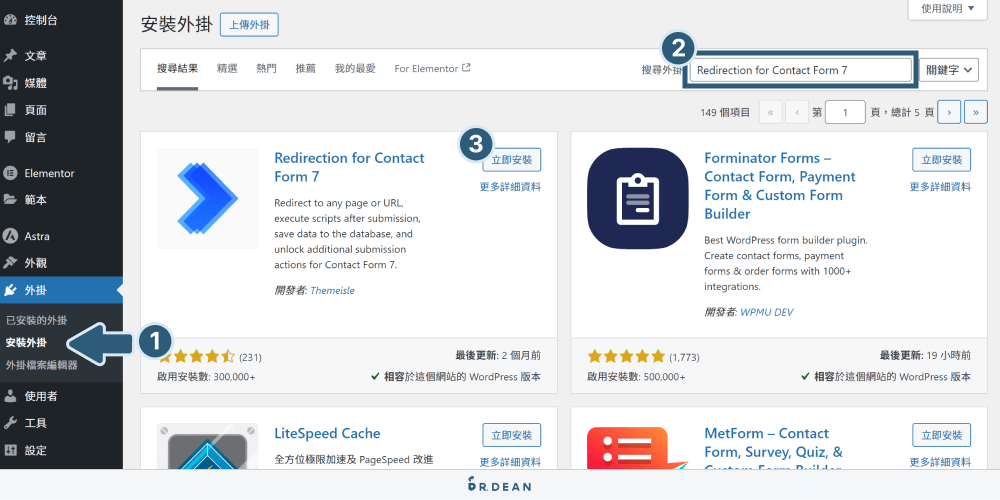This screenshot has height=500, width=1000.
Task: Click the 範本 folder icon
Action: (x=10, y=200)
